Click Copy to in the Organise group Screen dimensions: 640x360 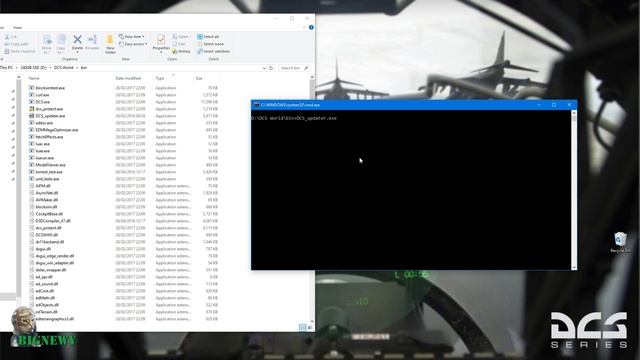click(62, 44)
